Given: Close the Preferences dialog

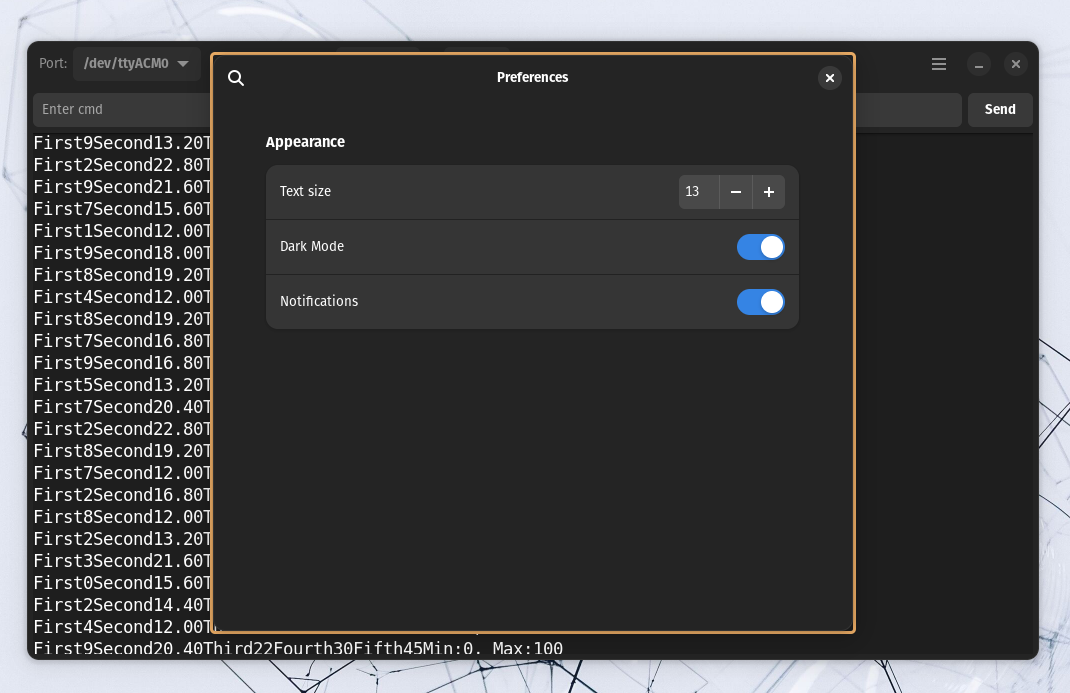Looking at the screenshot, I should click(829, 78).
